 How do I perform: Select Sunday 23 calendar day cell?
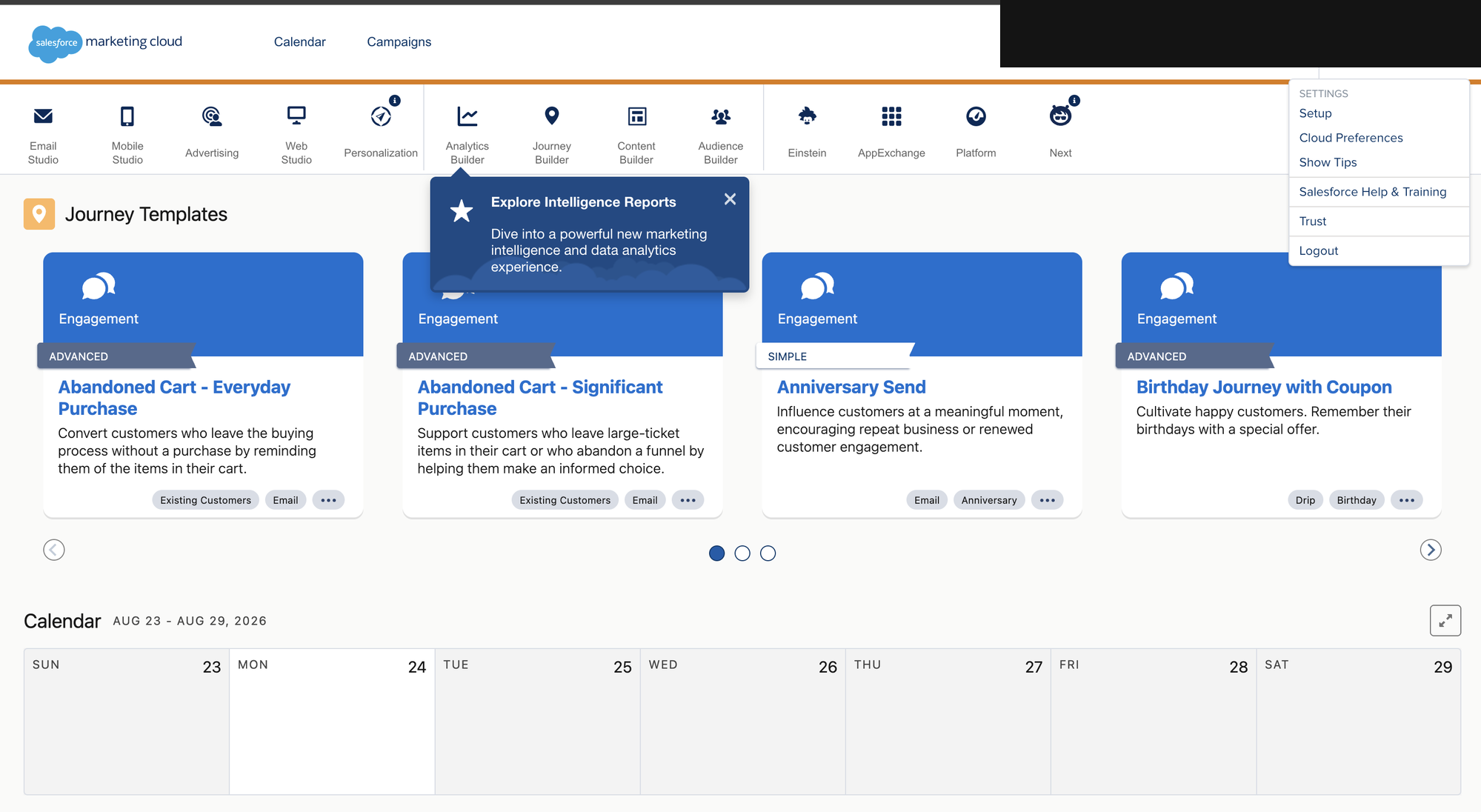tap(127, 722)
